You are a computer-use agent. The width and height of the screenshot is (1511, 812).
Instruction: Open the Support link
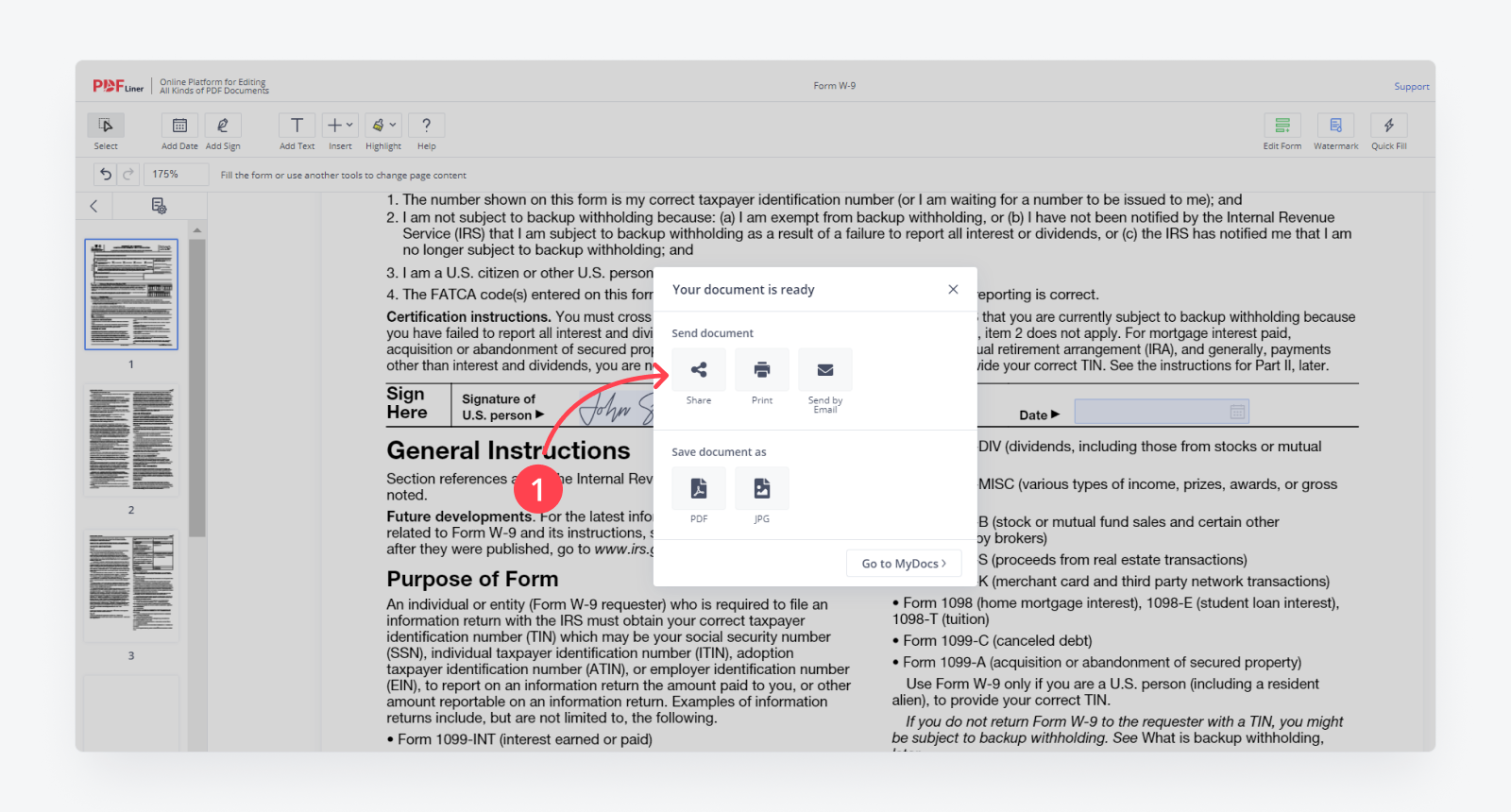pos(1412,87)
